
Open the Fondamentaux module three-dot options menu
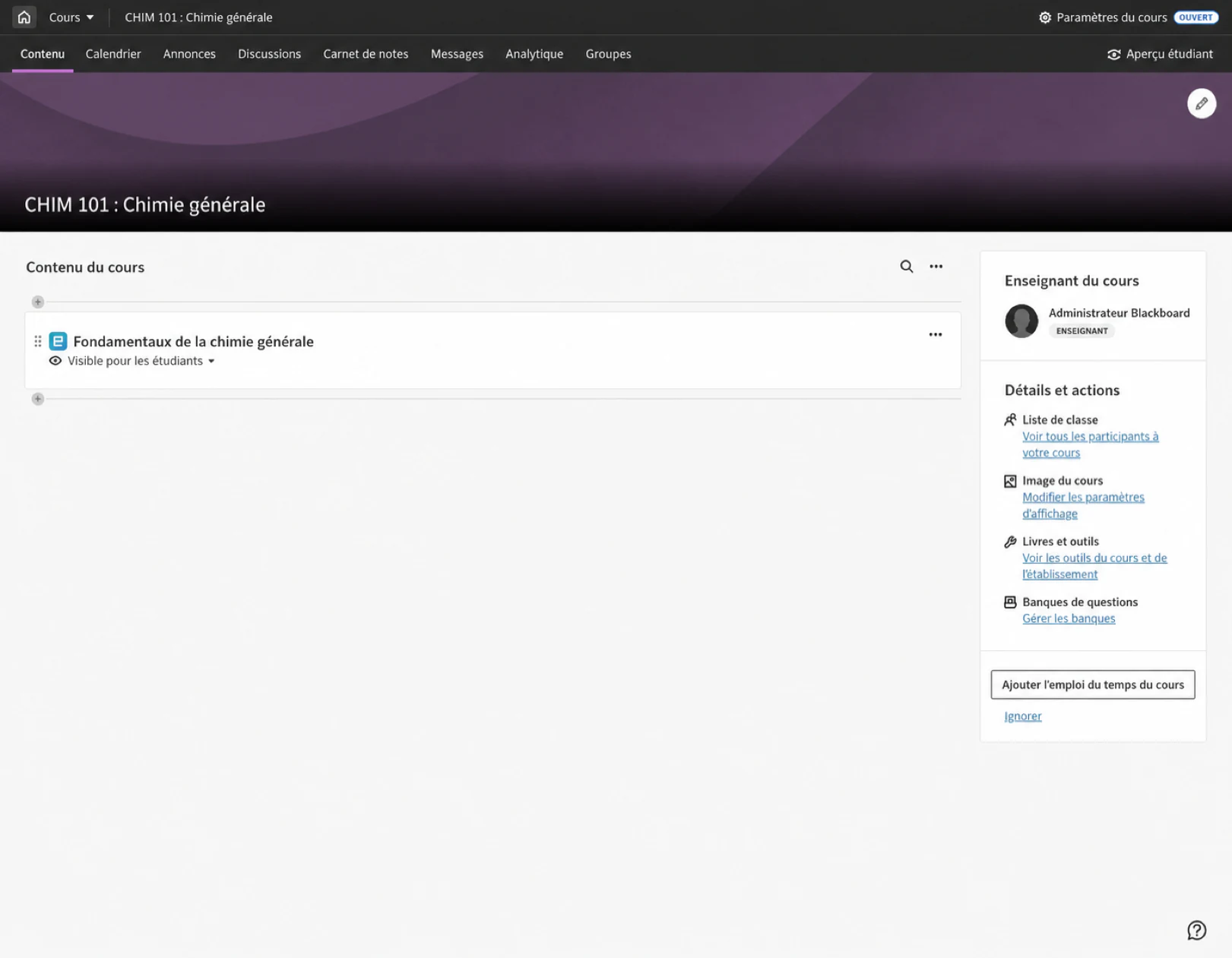(x=935, y=334)
